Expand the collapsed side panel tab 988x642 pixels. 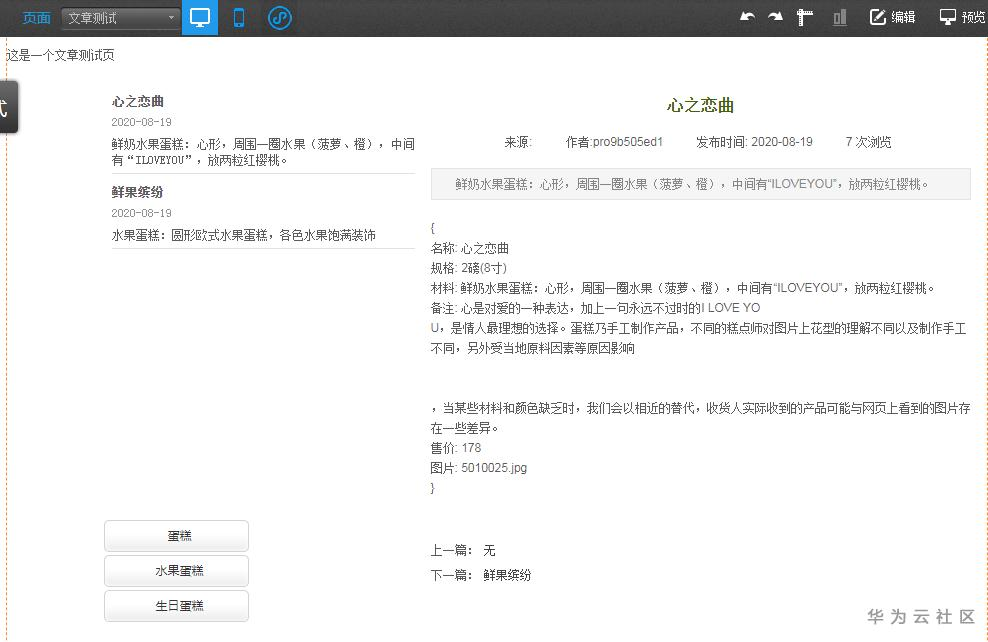click(x=8, y=106)
